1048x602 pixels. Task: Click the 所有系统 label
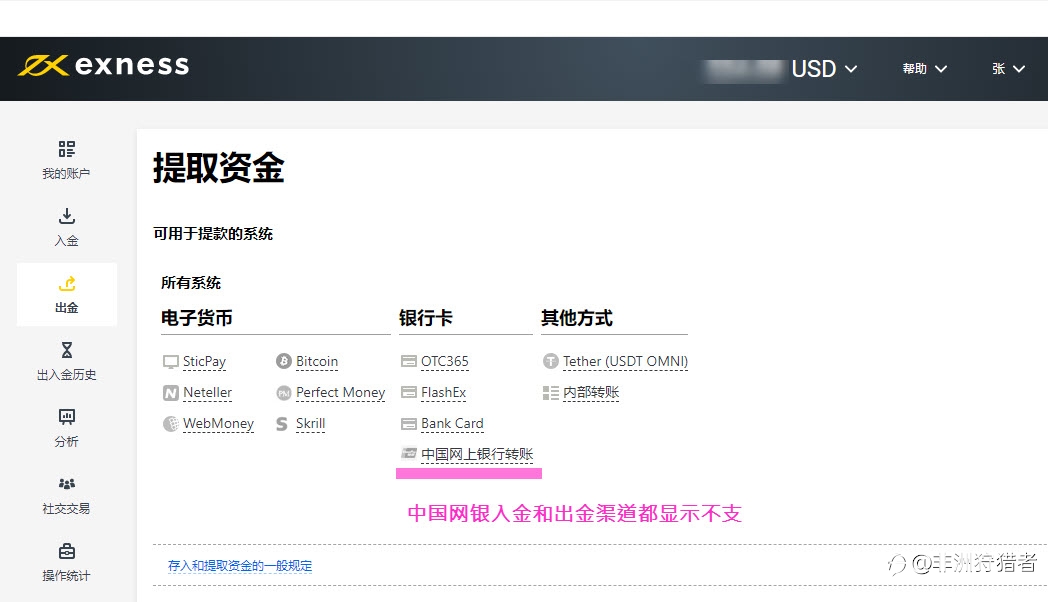click(190, 283)
